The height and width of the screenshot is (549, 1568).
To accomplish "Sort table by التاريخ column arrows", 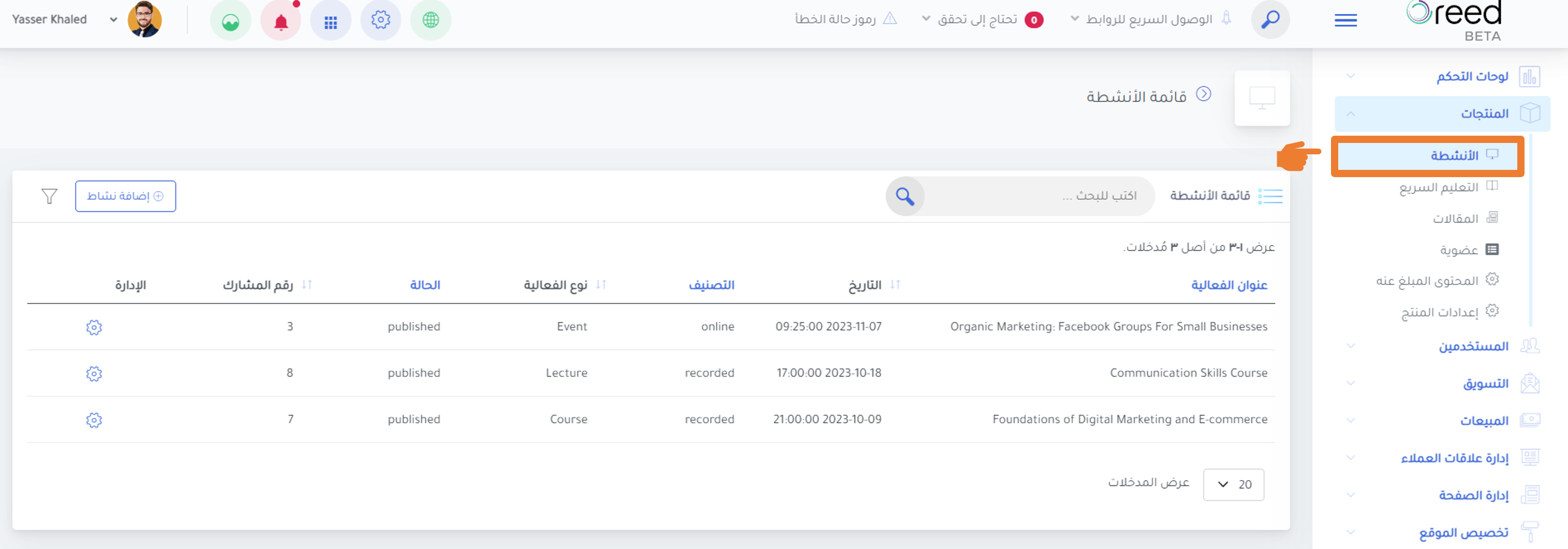I will (895, 284).
